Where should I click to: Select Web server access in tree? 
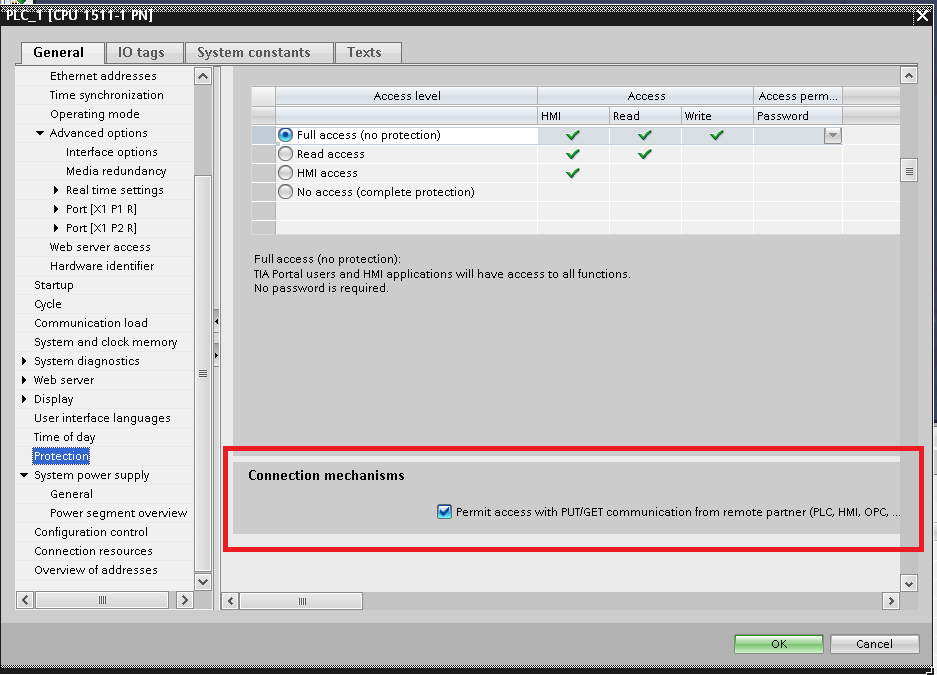(100, 247)
